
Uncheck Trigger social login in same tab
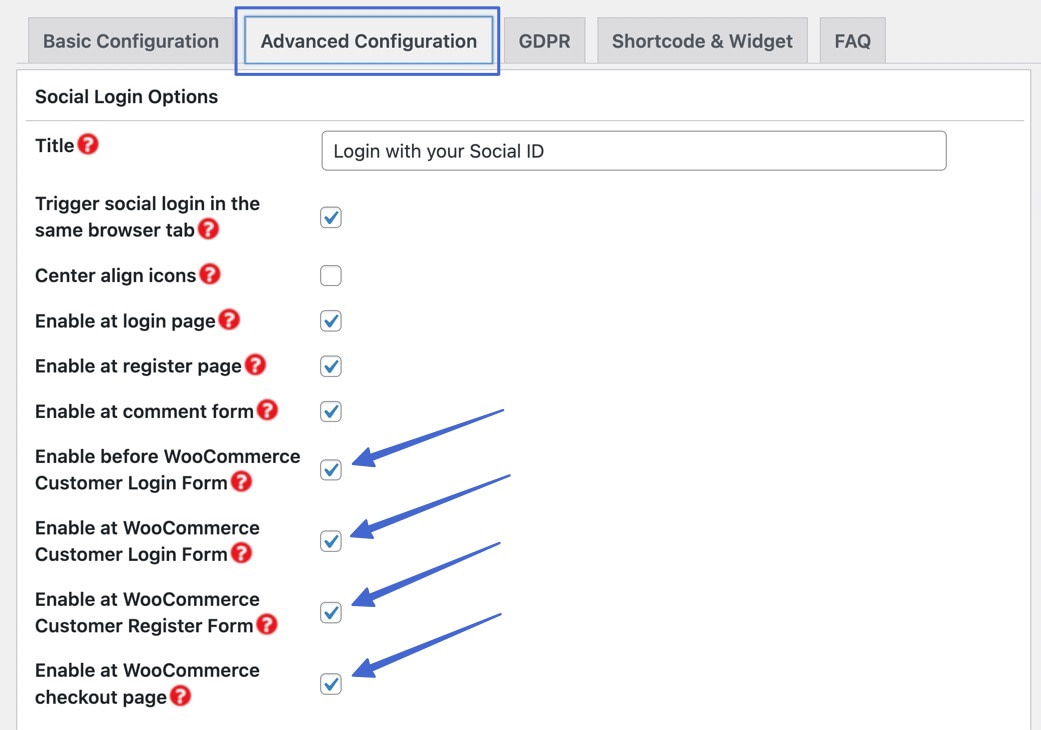[x=331, y=217]
